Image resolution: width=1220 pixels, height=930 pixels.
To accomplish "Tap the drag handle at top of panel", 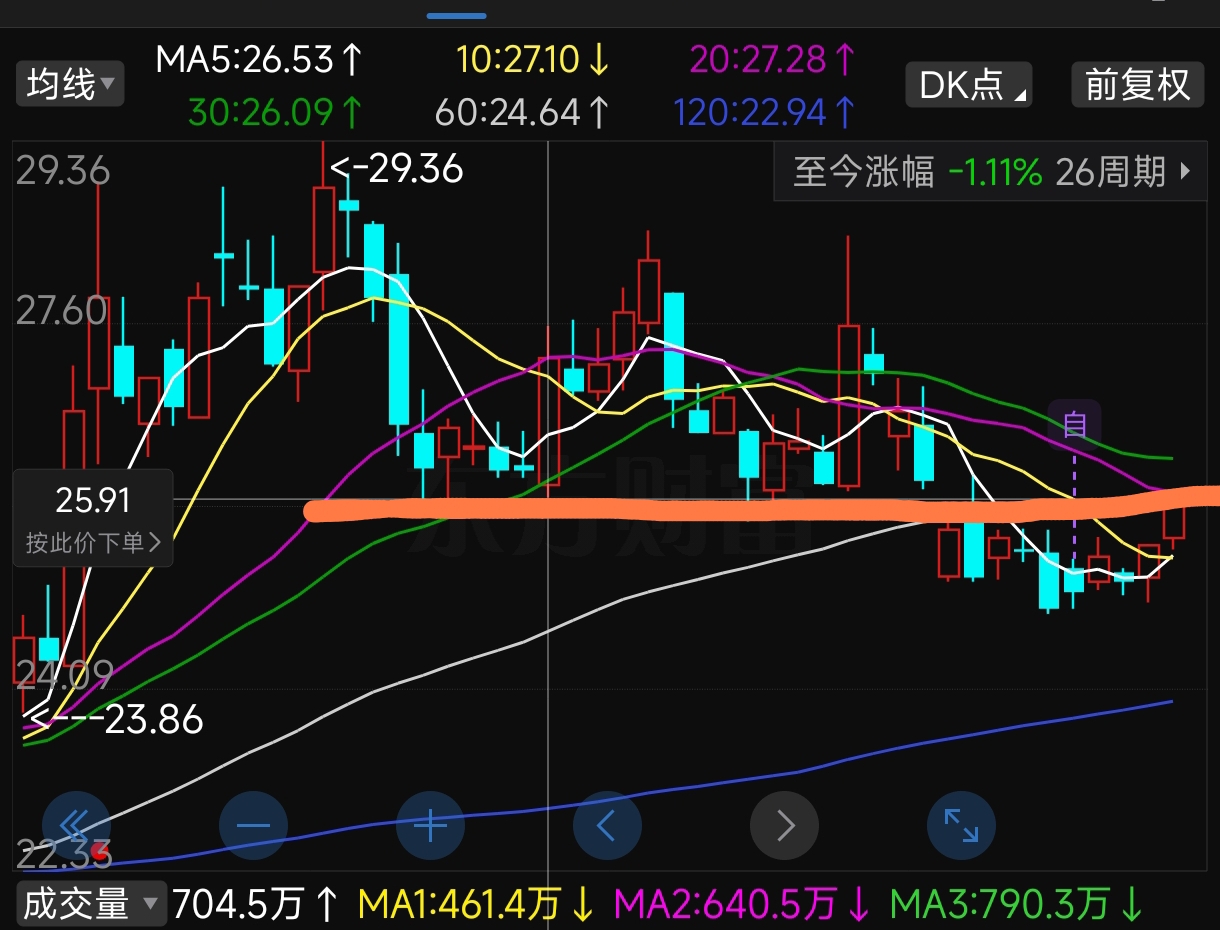I will coord(457,15).
